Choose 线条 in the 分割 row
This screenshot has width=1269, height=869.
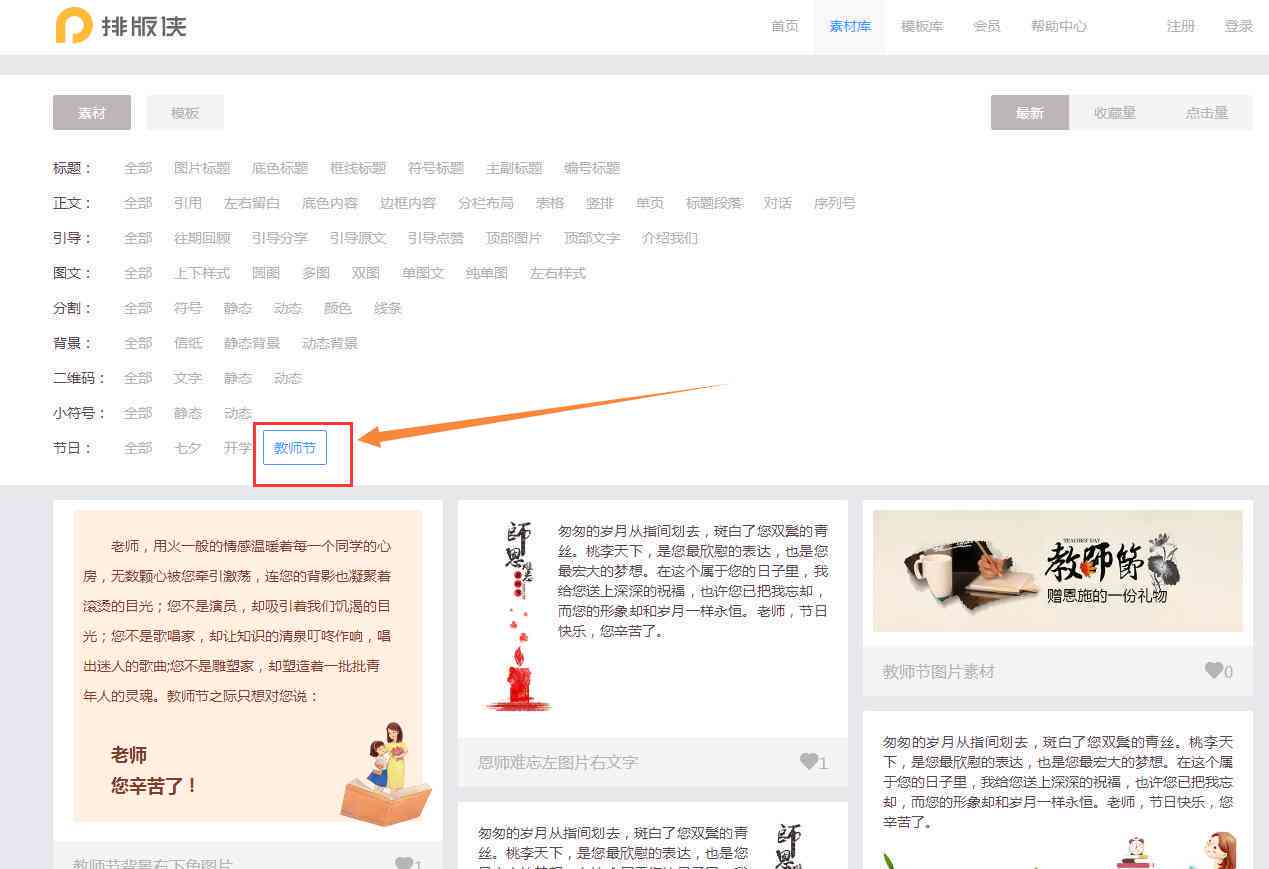[388, 308]
